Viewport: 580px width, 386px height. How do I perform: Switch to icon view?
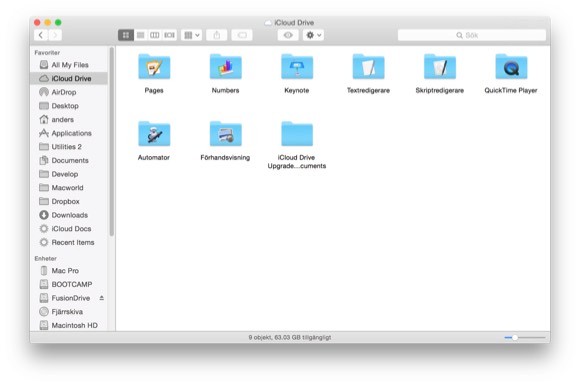point(126,35)
